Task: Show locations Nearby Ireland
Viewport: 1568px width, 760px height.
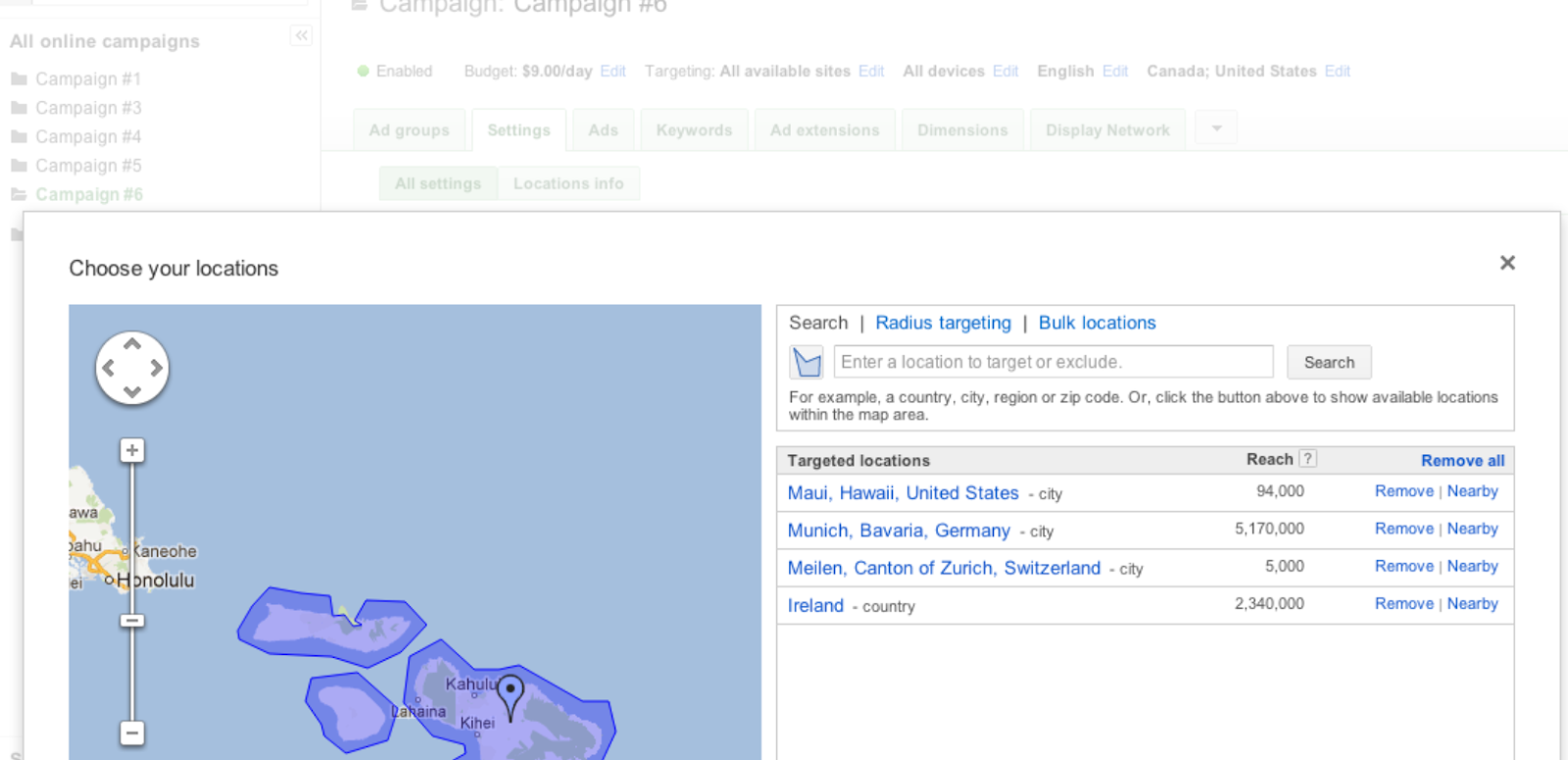Action: coord(1472,604)
